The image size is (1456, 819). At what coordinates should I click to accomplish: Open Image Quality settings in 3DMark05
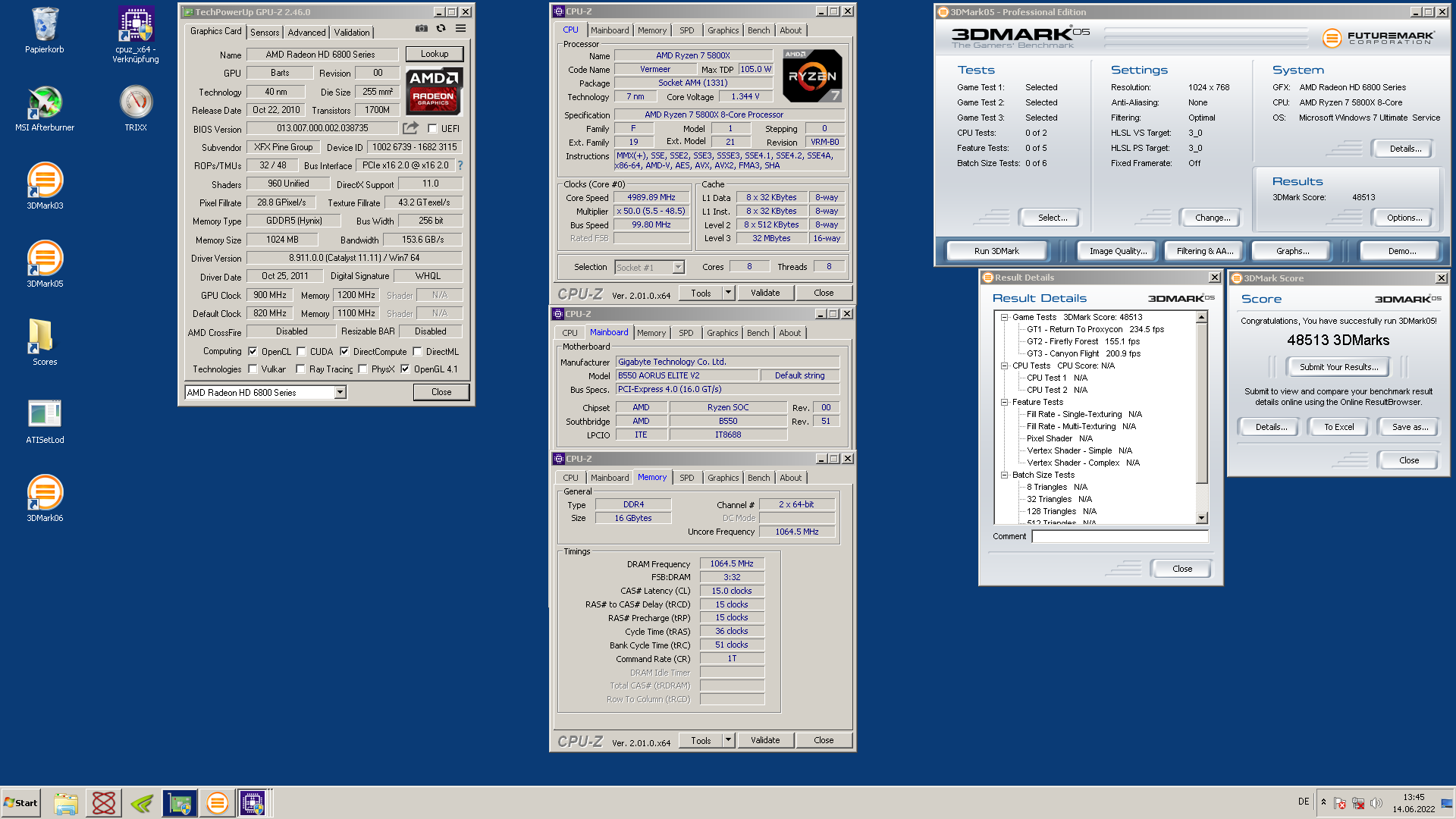[1118, 251]
